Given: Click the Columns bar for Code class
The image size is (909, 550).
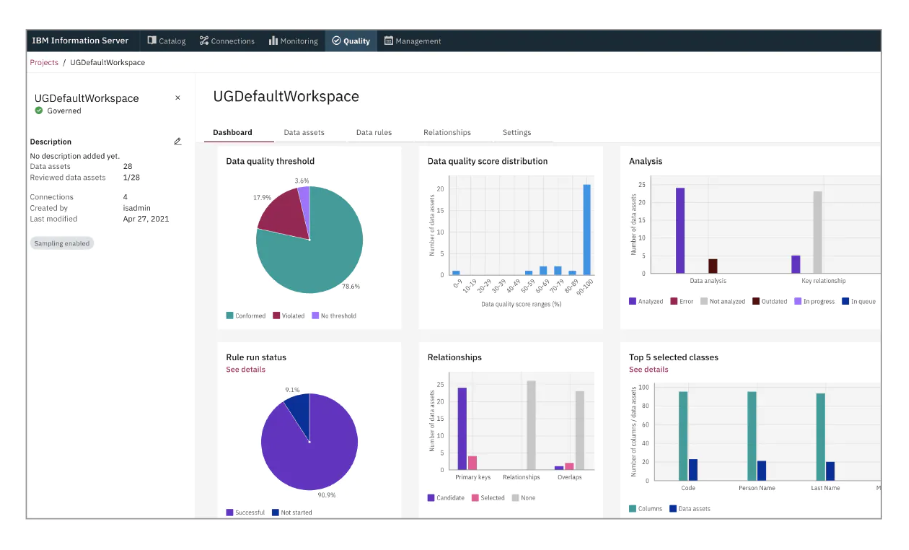Looking at the screenshot, I should (x=683, y=436).
